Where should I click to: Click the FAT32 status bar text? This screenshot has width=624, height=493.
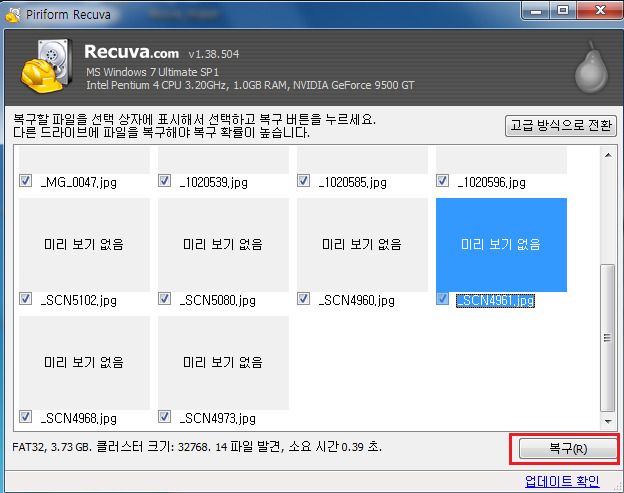(x=197, y=447)
